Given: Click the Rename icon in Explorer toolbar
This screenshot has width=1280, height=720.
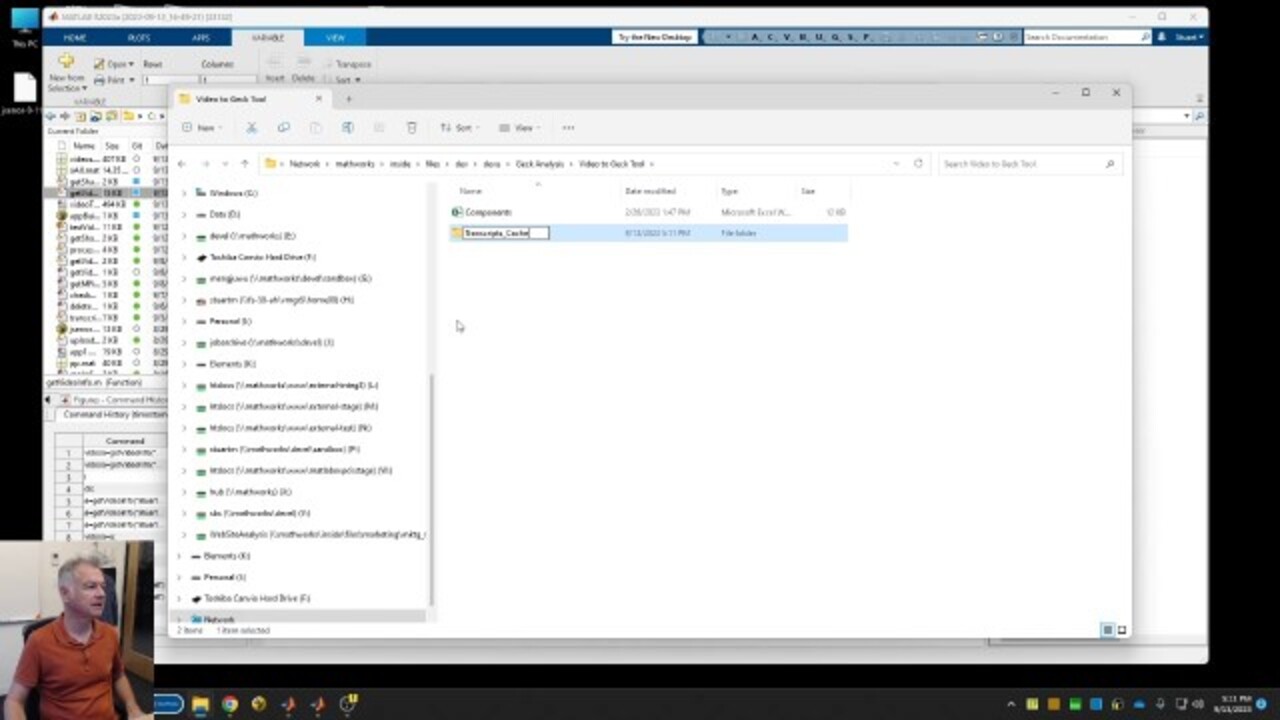Looking at the screenshot, I should coord(347,128).
